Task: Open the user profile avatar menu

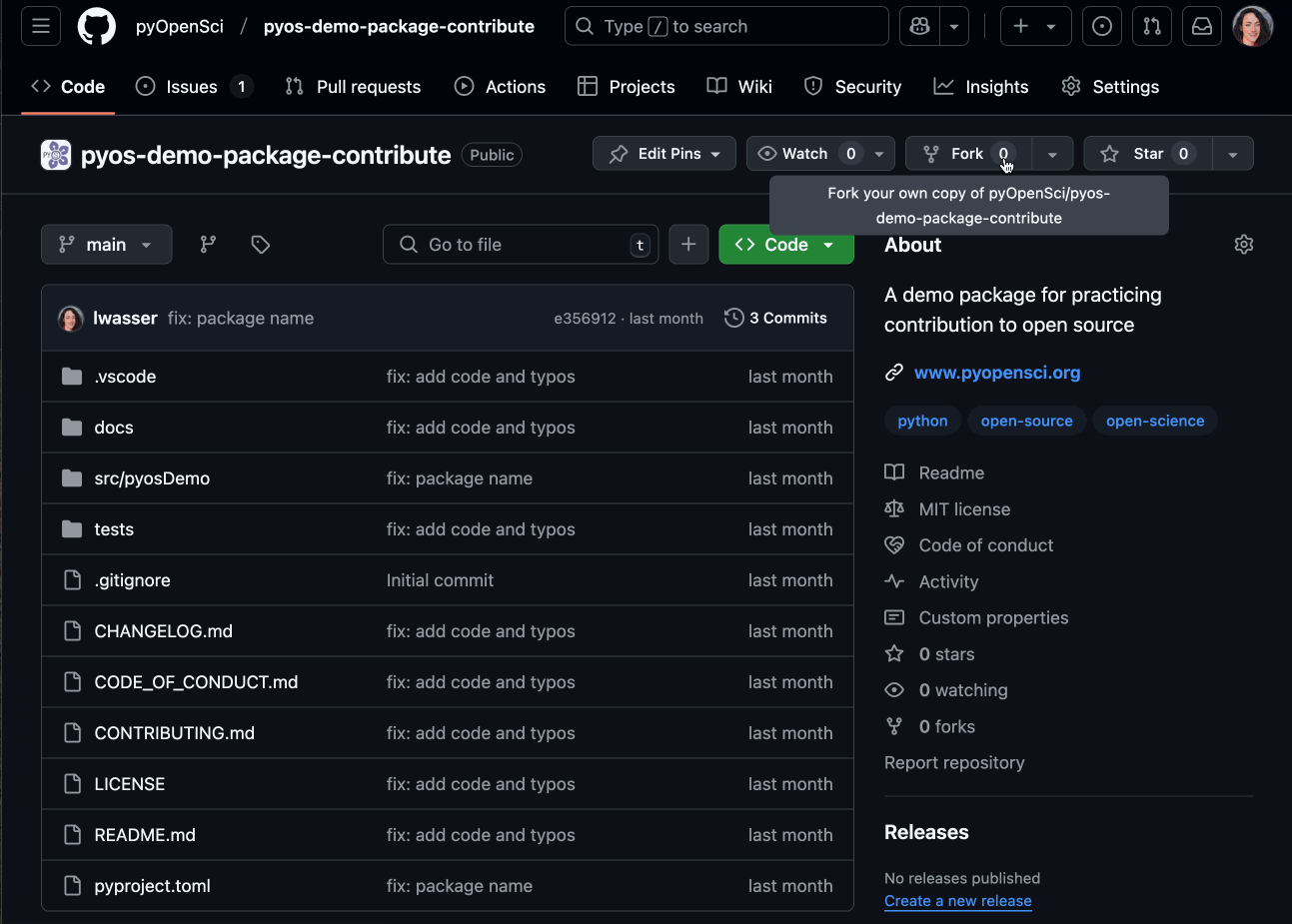Action: coord(1252,26)
